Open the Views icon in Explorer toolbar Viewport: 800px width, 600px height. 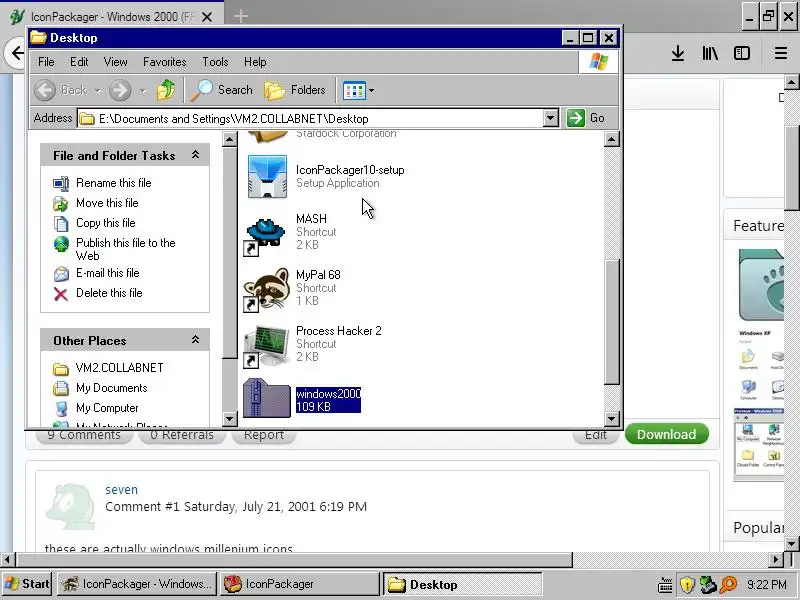pos(354,91)
